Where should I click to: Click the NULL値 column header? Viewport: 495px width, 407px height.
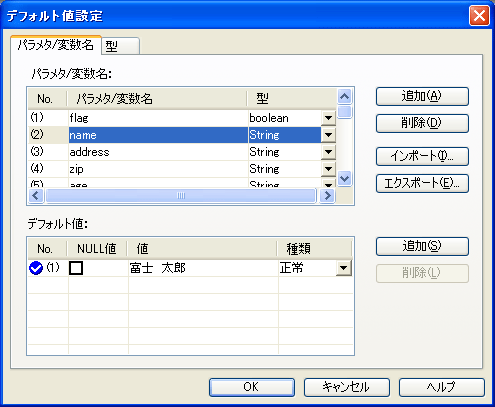tap(97, 249)
